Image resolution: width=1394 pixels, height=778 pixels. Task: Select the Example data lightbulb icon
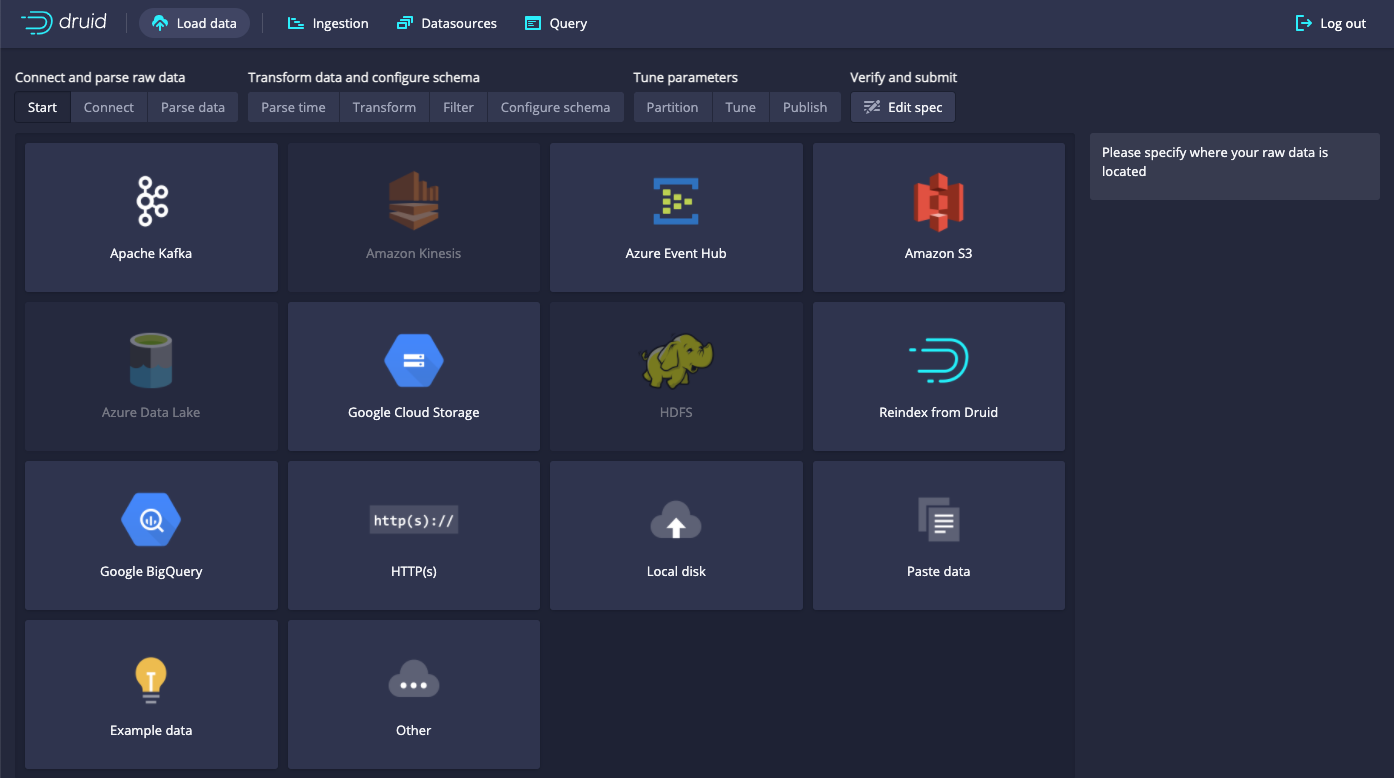coord(151,680)
